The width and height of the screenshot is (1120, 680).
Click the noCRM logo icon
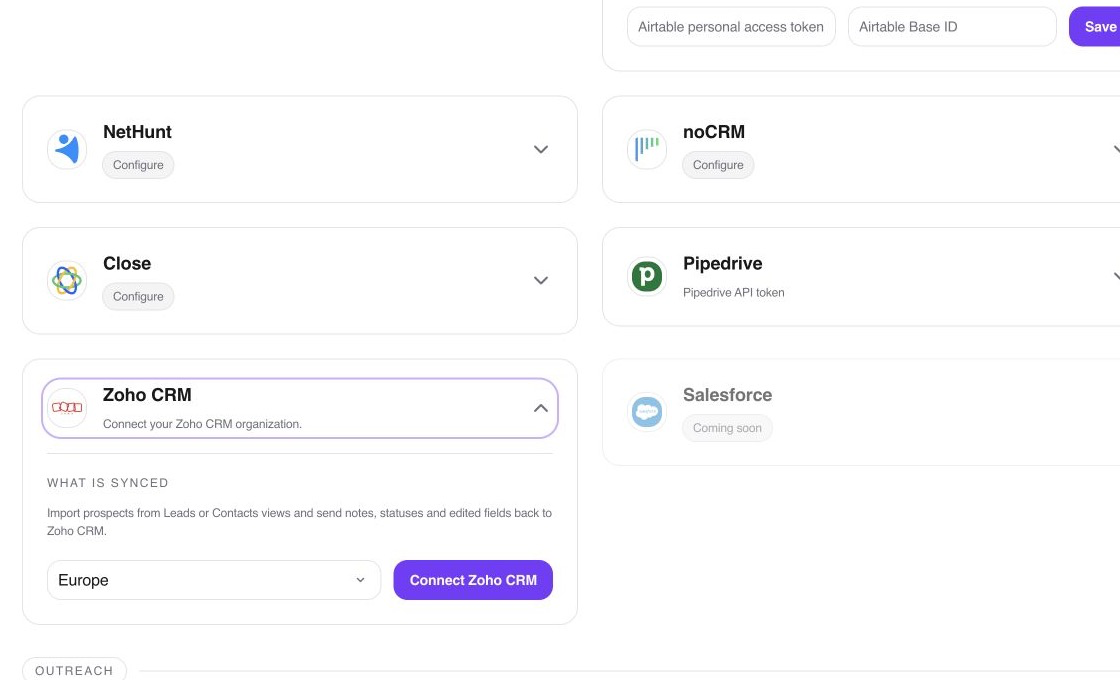647,149
